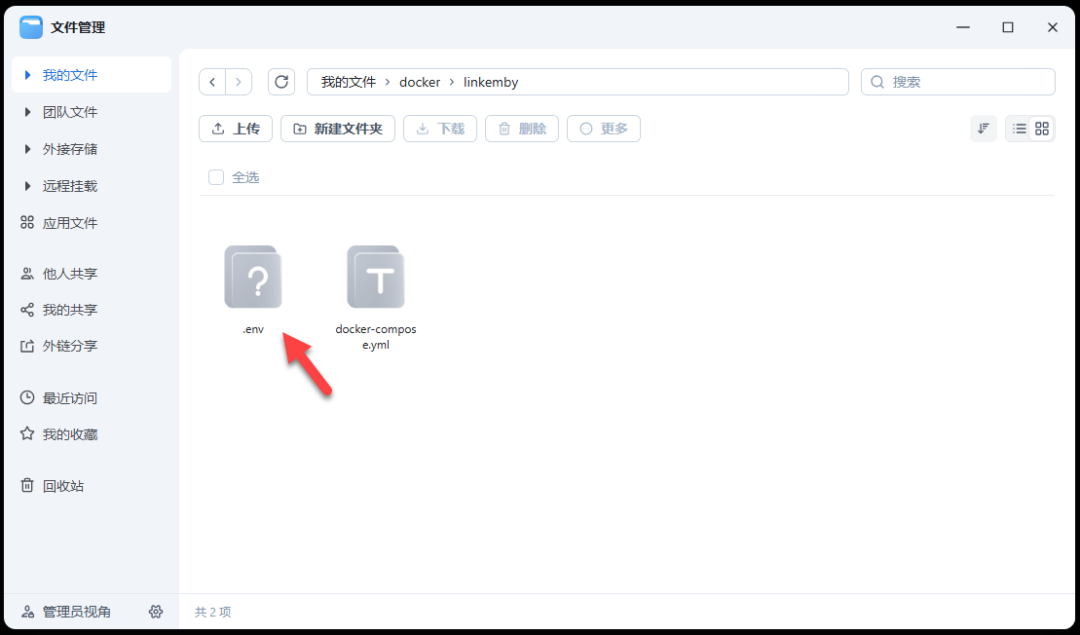Click the 上传 upload button

pyautogui.click(x=235, y=128)
